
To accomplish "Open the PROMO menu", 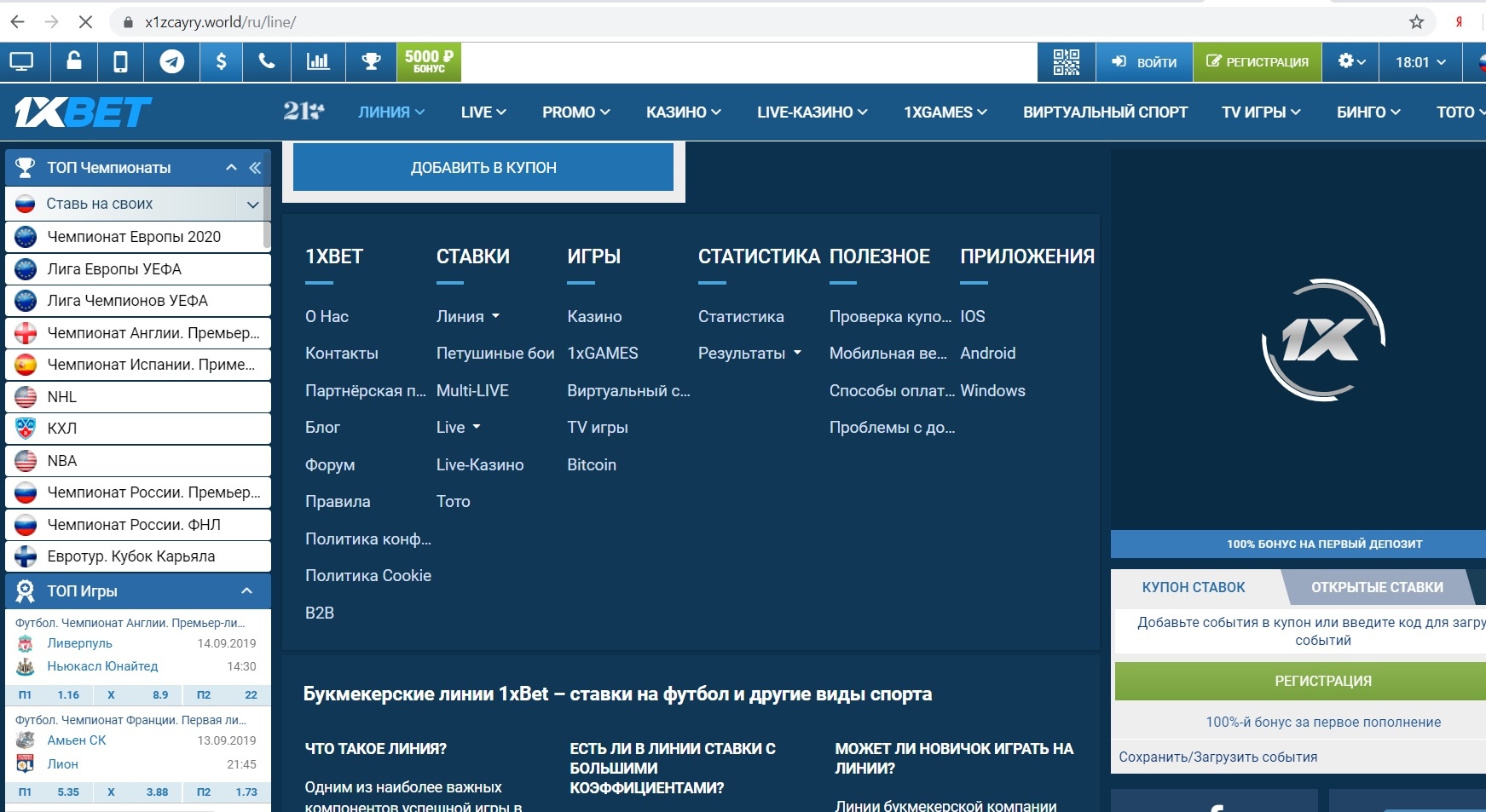I will pos(576,112).
